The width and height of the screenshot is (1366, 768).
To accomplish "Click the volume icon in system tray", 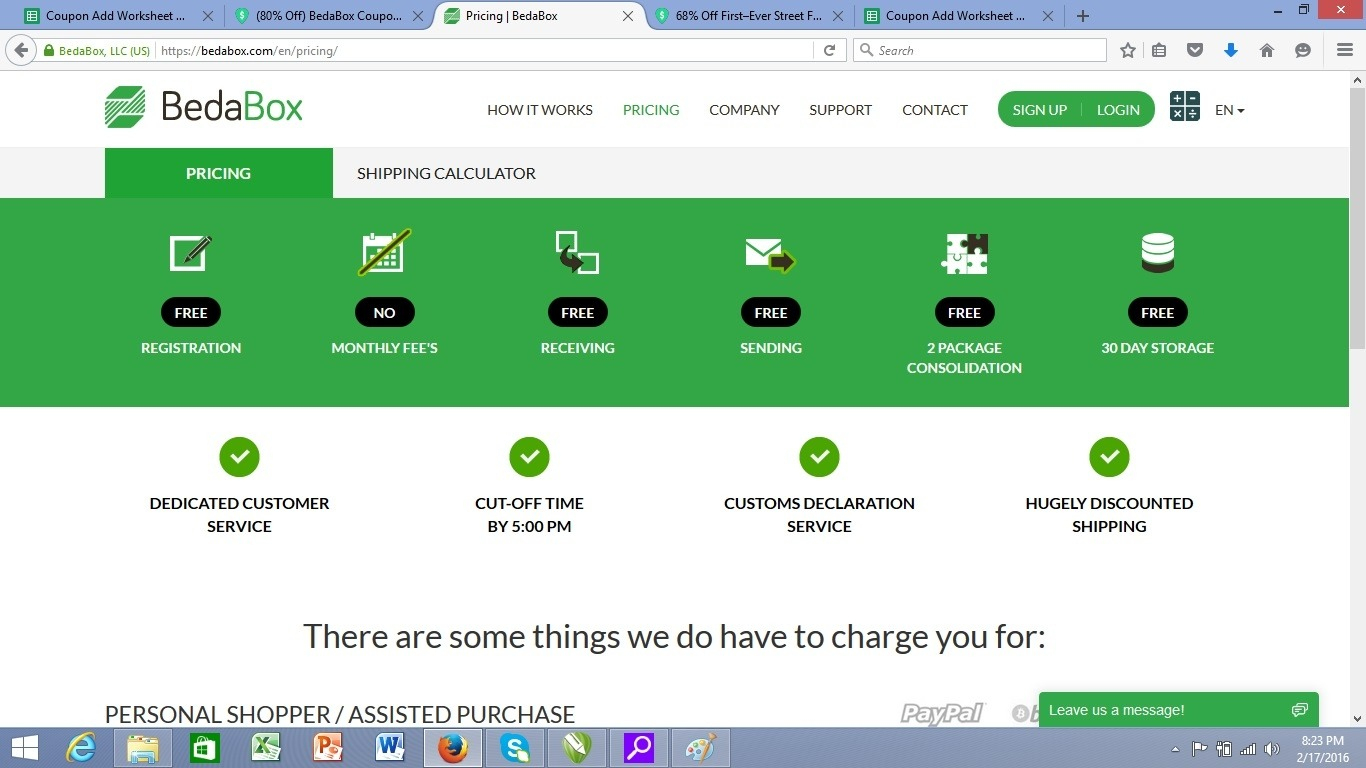I will click(1272, 749).
